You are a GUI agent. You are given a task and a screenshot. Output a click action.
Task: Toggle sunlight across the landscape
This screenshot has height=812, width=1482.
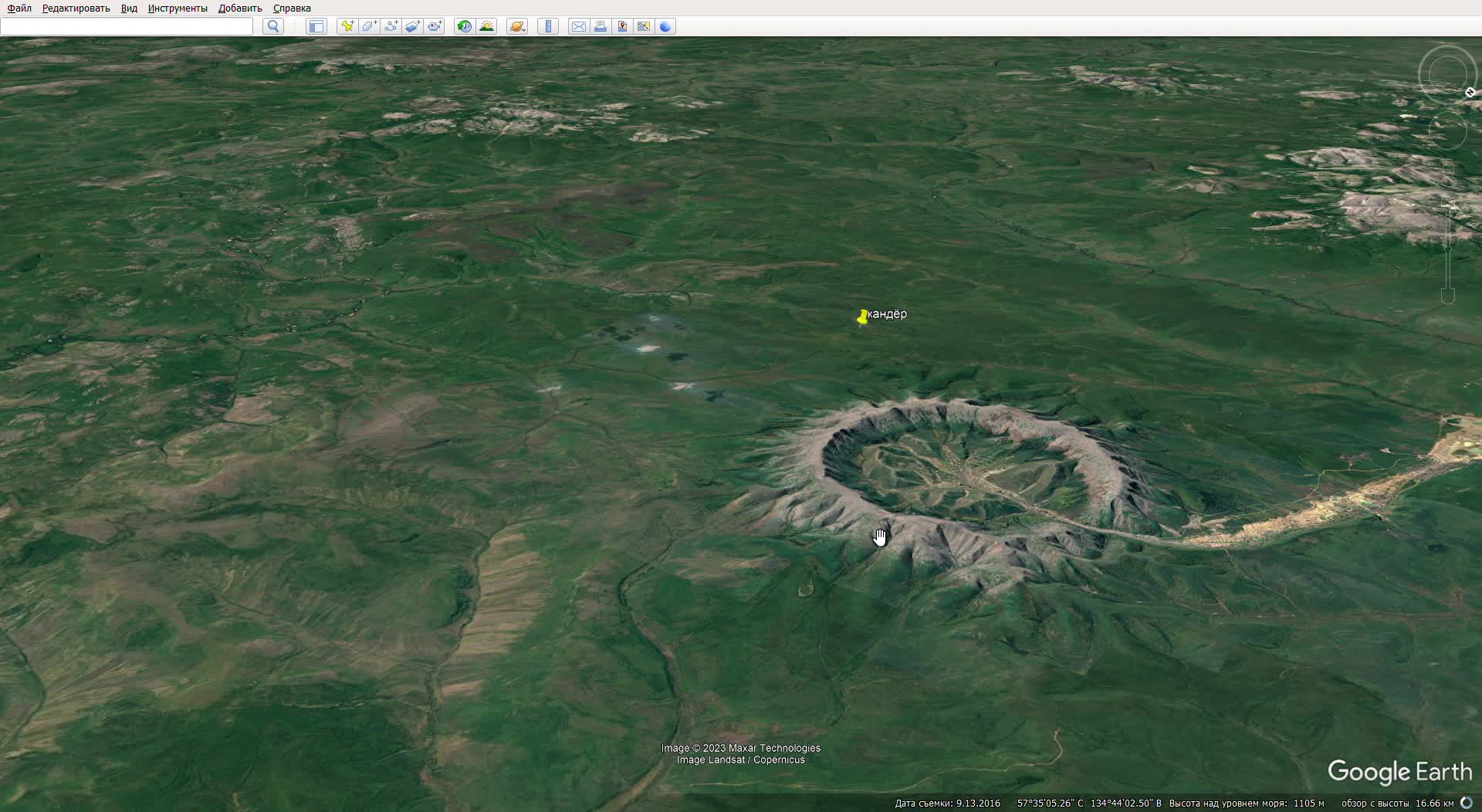pos(486,26)
